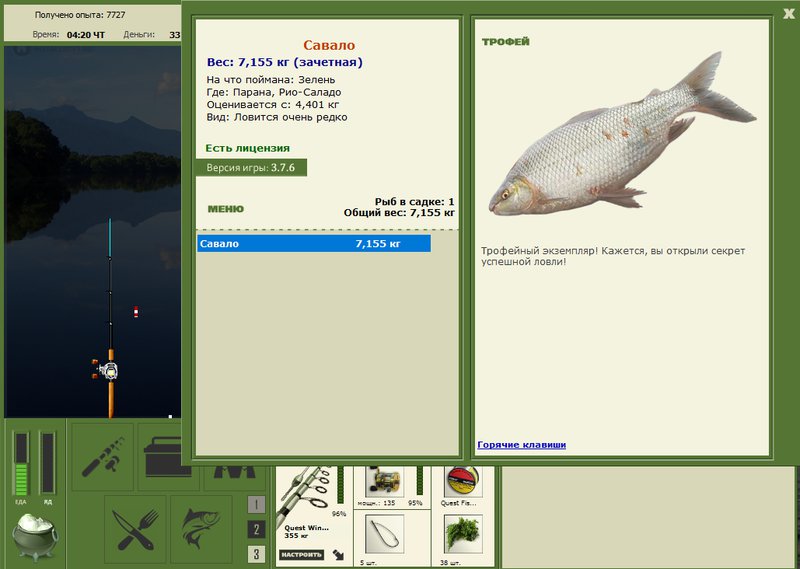Click the ТРОФЕЙ heading
This screenshot has width=800, height=569.
coord(506,42)
